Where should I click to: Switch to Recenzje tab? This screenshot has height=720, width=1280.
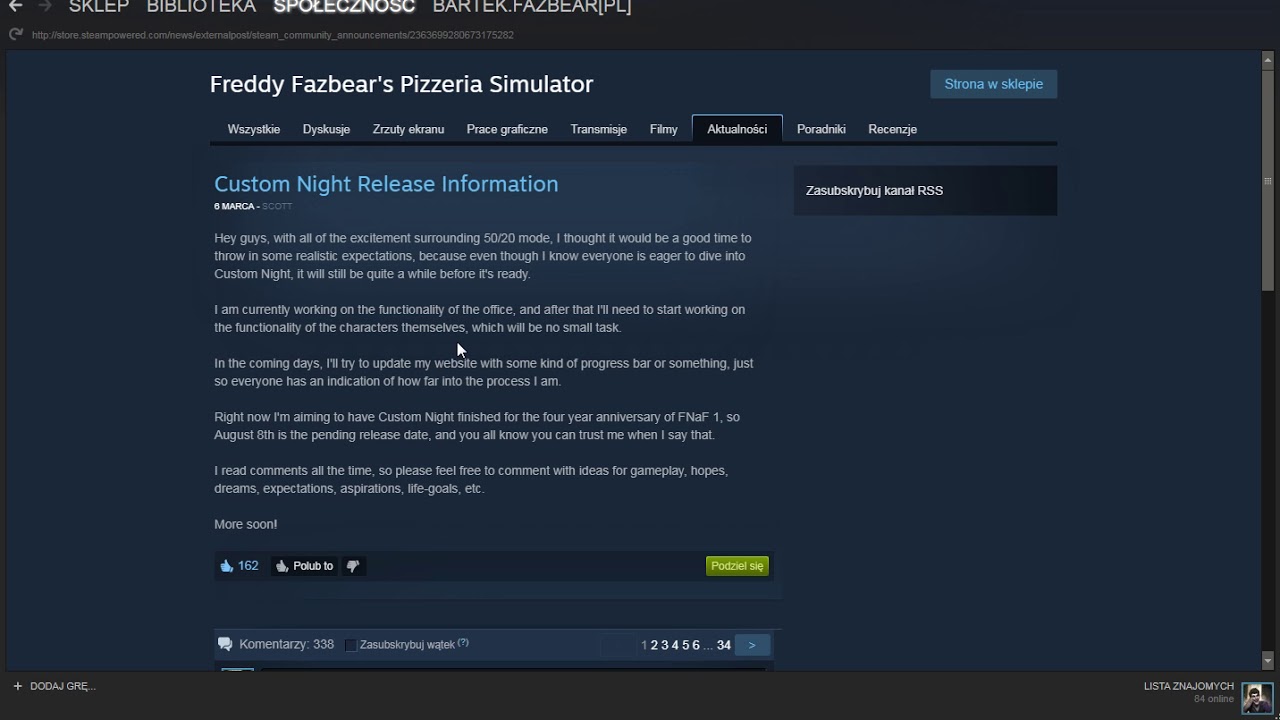coord(893,129)
